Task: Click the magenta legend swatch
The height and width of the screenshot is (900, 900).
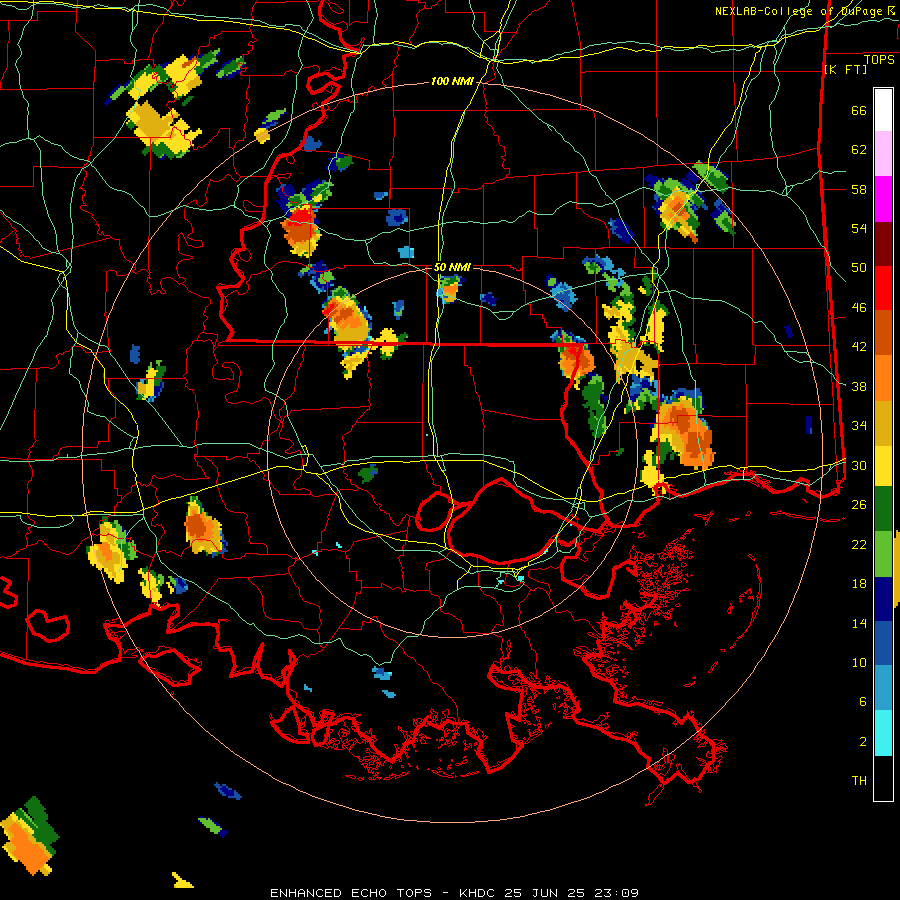Action: click(x=883, y=199)
